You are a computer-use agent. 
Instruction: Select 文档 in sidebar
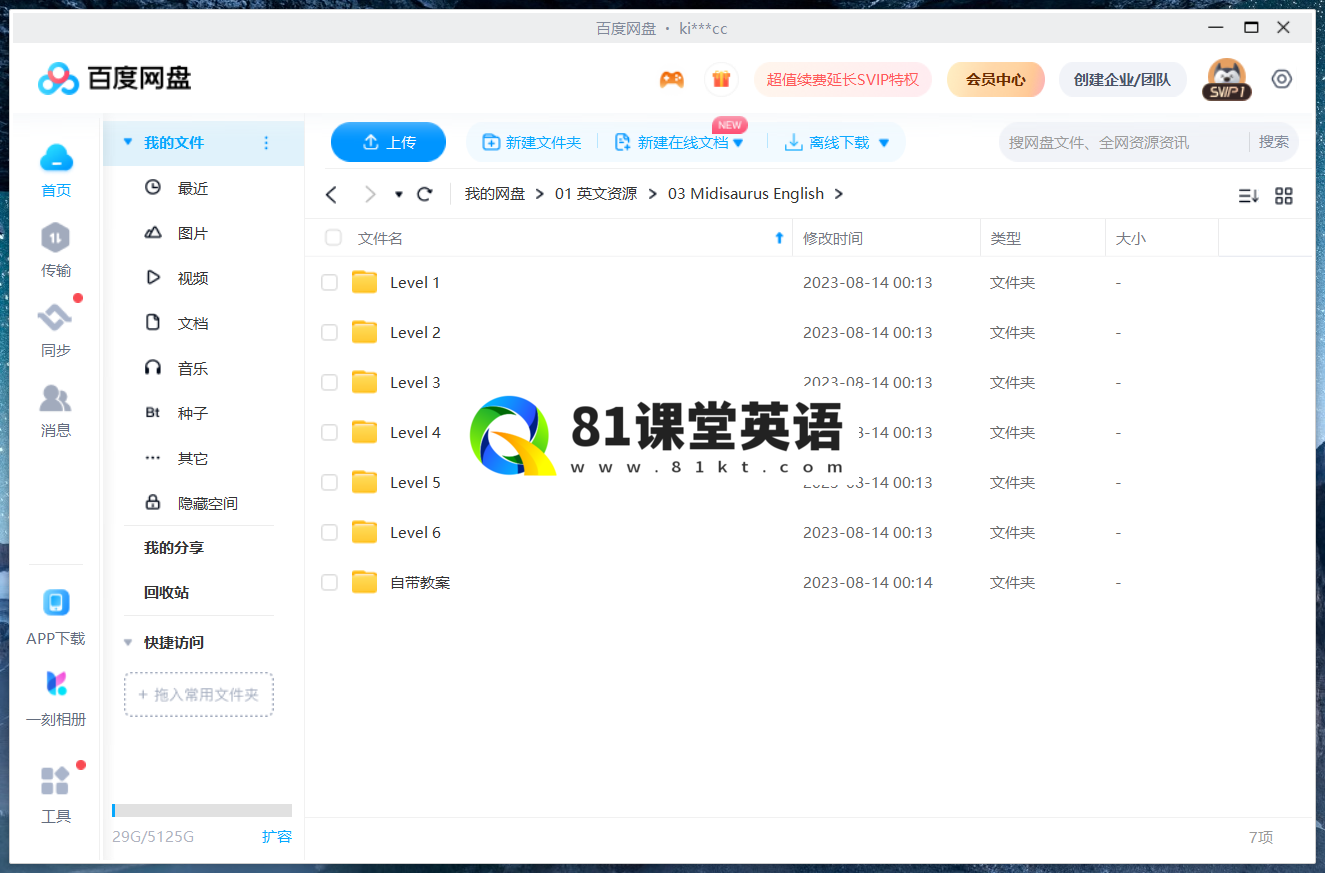click(x=193, y=323)
